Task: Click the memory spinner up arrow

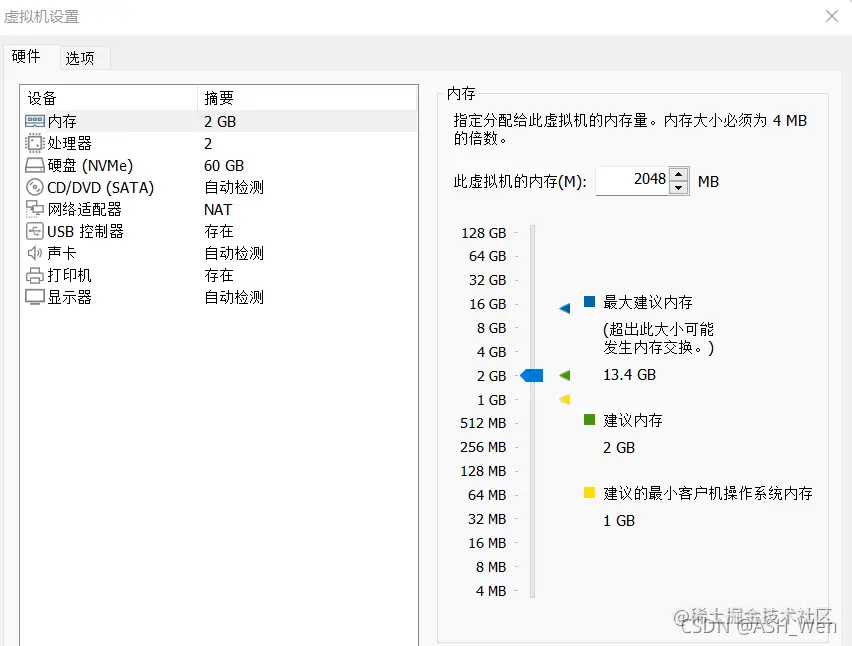Action: [x=676, y=174]
